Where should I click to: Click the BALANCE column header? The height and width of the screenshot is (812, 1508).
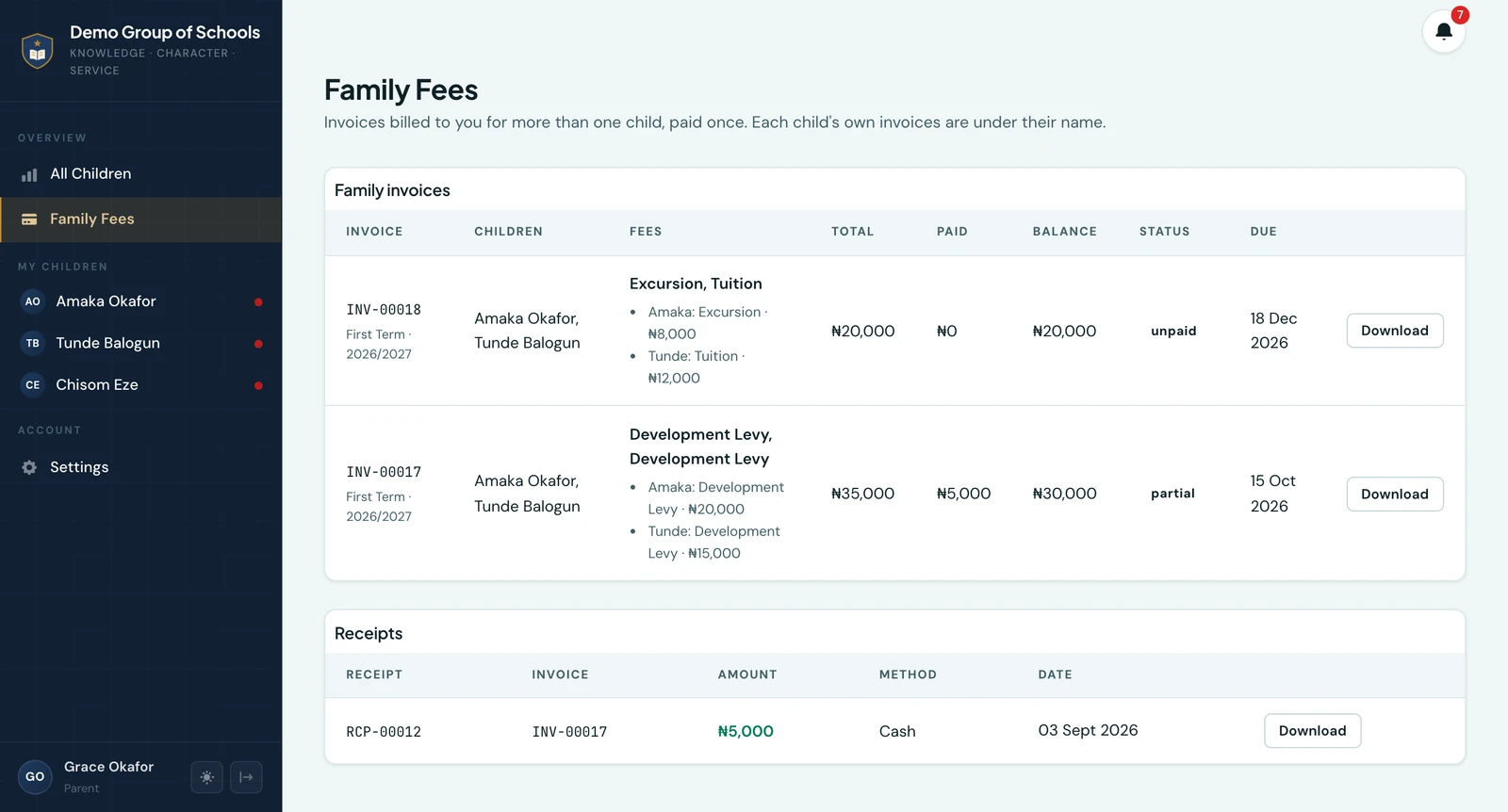coord(1064,232)
